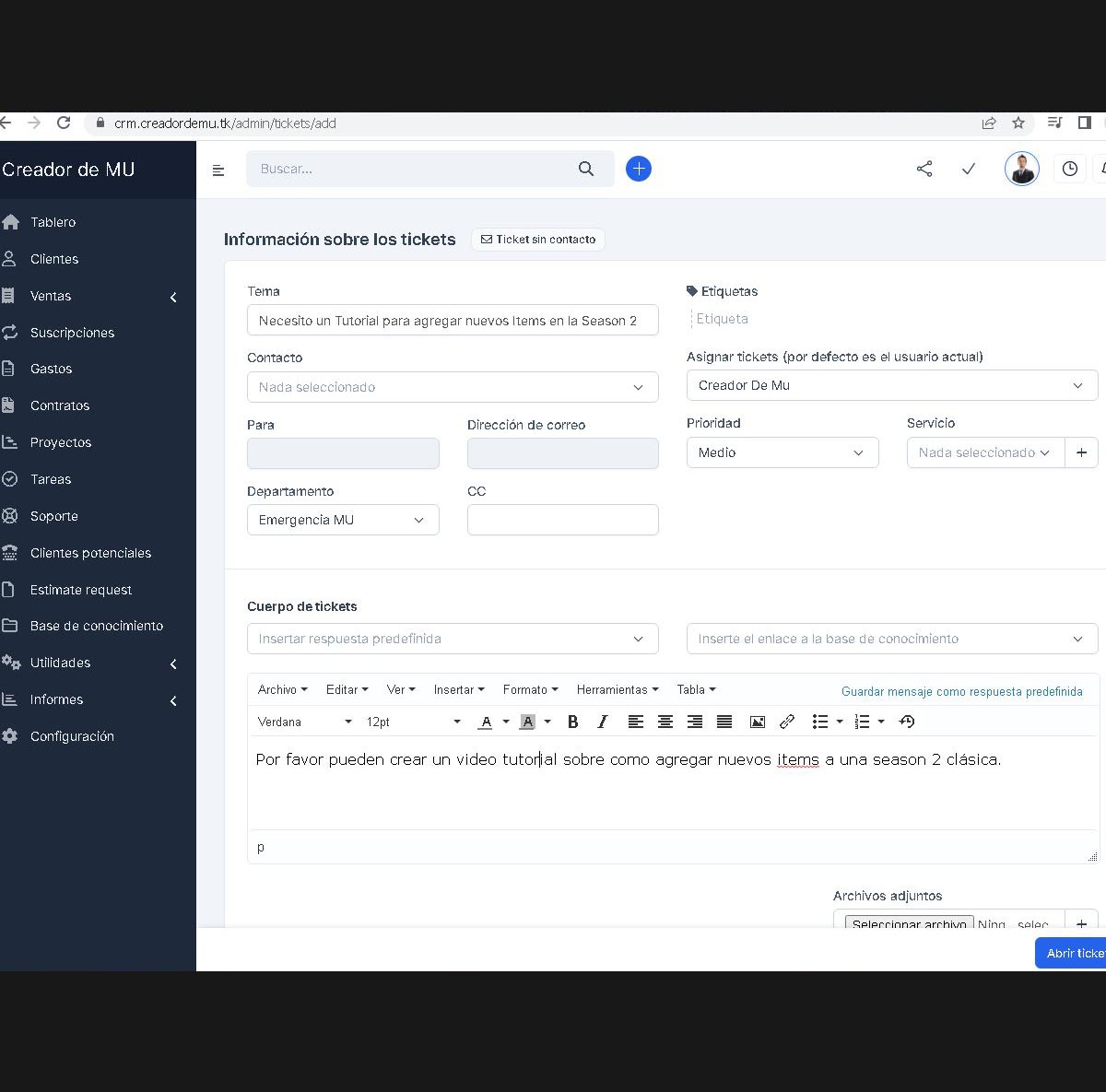Open the Departamento Emergencia MU dropdown
Image resolution: width=1106 pixels, height=1092 pixels.
[x=343, y=520]
